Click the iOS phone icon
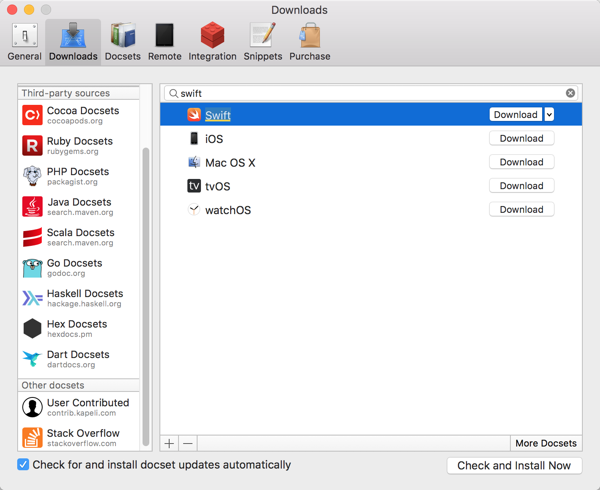600x490 pixels. [194, 138]
